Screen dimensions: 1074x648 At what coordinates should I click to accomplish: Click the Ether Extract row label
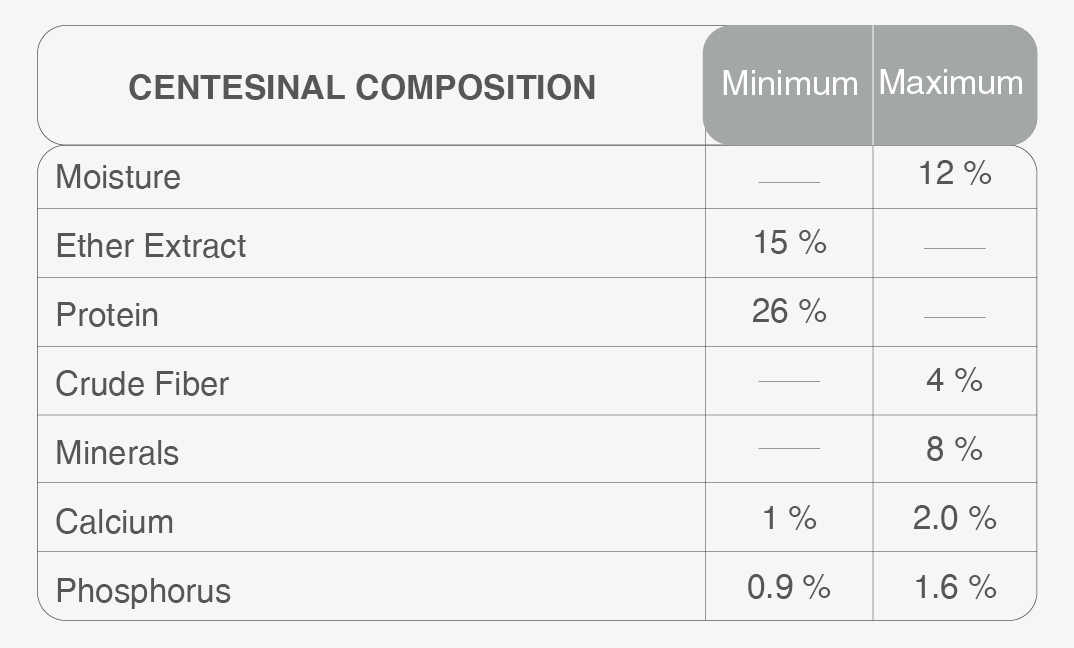[150, 246]
